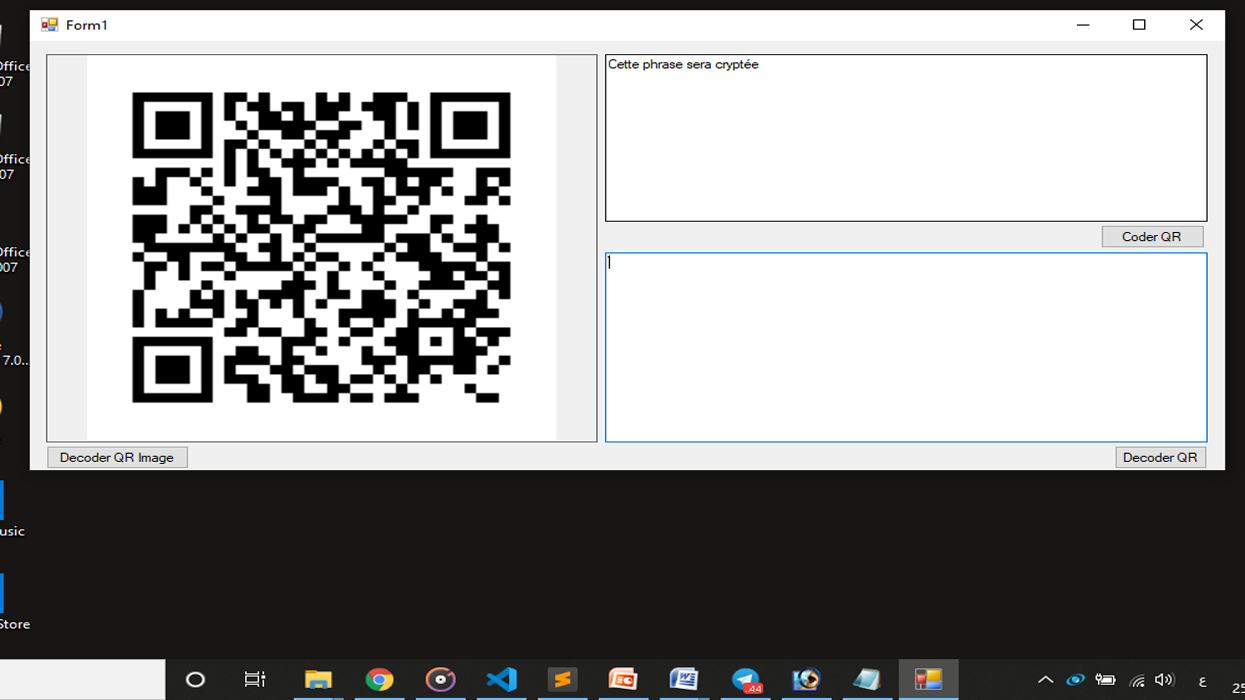The image size is (1245, 700).
Task: Open the notepad-like app icon on taskbar
Action: coord(867,680)
